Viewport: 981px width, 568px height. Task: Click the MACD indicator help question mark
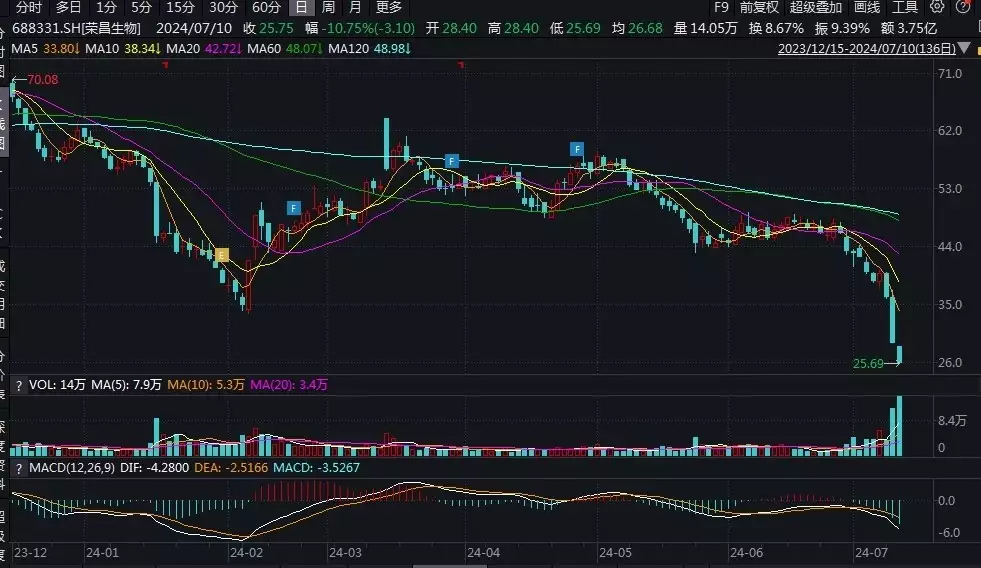19,468
